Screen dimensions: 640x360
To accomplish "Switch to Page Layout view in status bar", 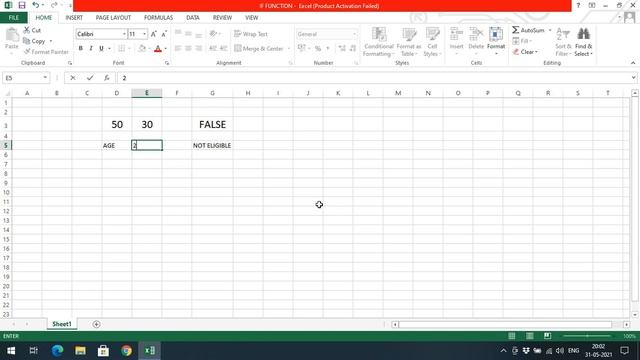I will [529, 336].
